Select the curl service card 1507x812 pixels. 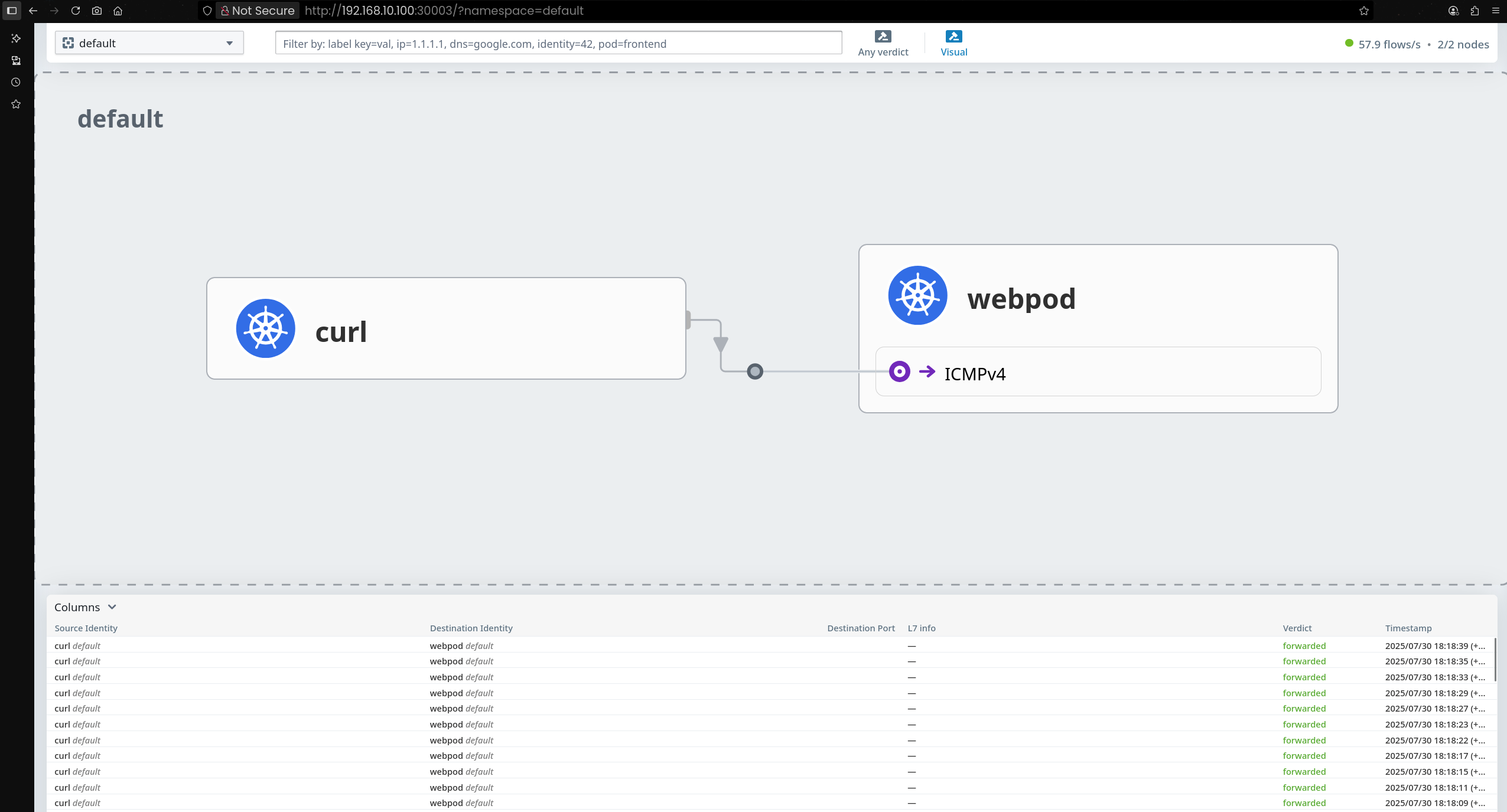[446, 328]
